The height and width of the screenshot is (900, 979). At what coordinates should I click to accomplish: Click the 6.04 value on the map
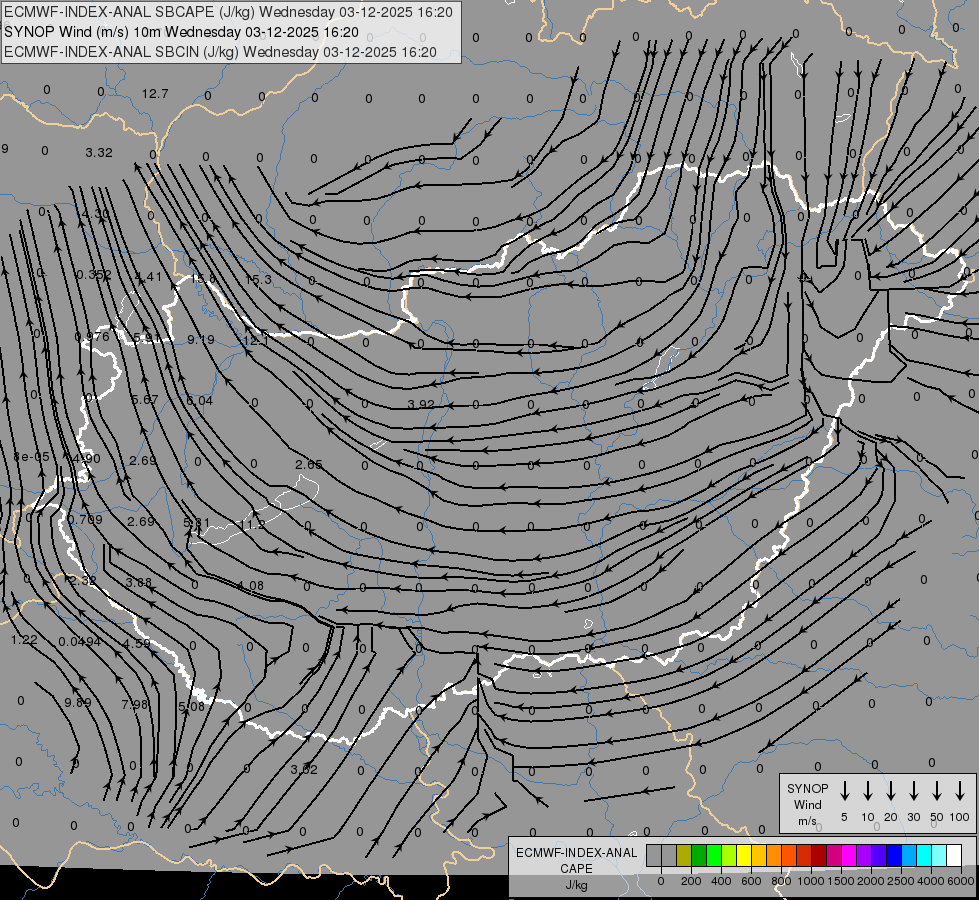(200, 400)
